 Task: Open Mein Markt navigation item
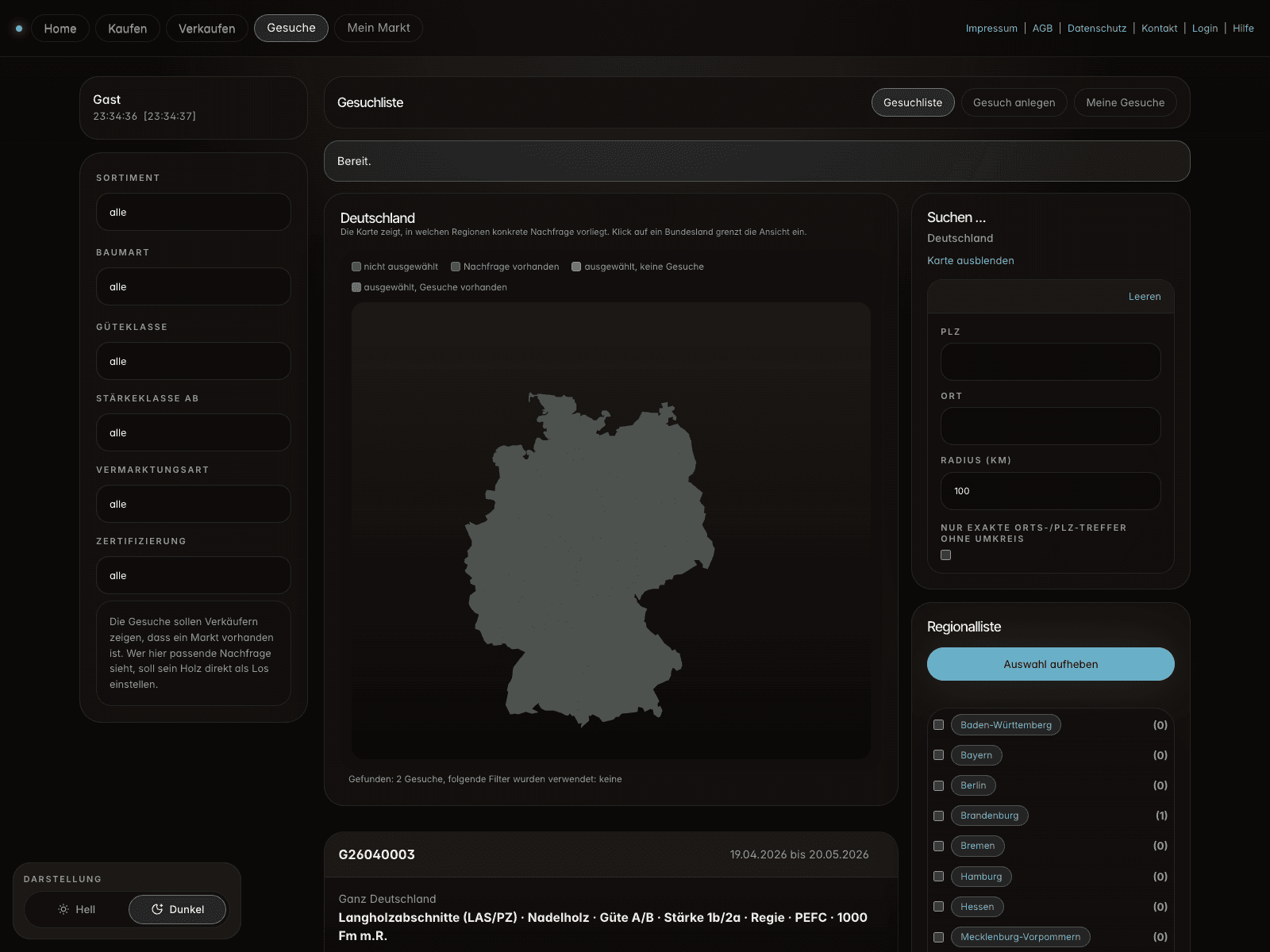coord(379,28)
